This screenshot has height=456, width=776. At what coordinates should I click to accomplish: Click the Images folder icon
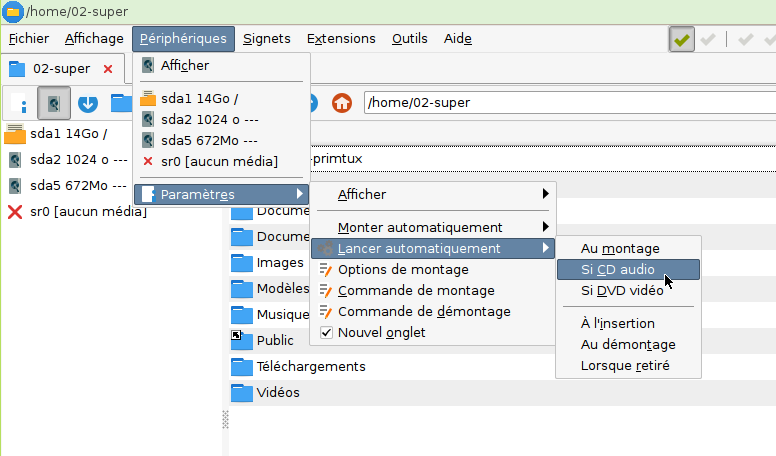(x=242, y=263)
